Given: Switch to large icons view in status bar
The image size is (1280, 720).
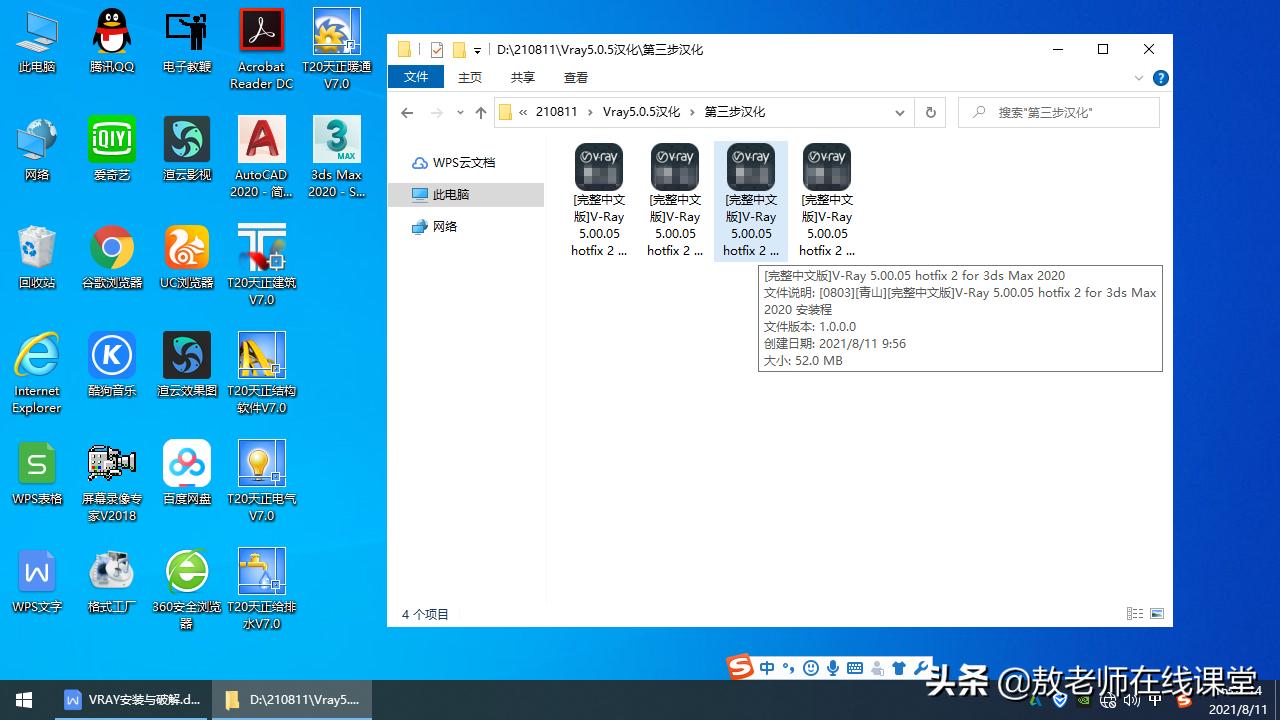Looking at the screenshot, I should coord(1157,614).
